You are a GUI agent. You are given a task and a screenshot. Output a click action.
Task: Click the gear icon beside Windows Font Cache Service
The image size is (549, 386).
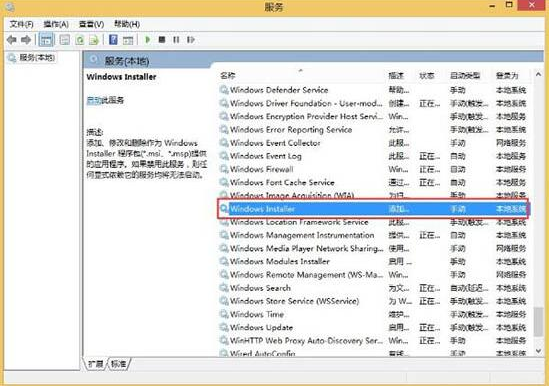(224, 182)
